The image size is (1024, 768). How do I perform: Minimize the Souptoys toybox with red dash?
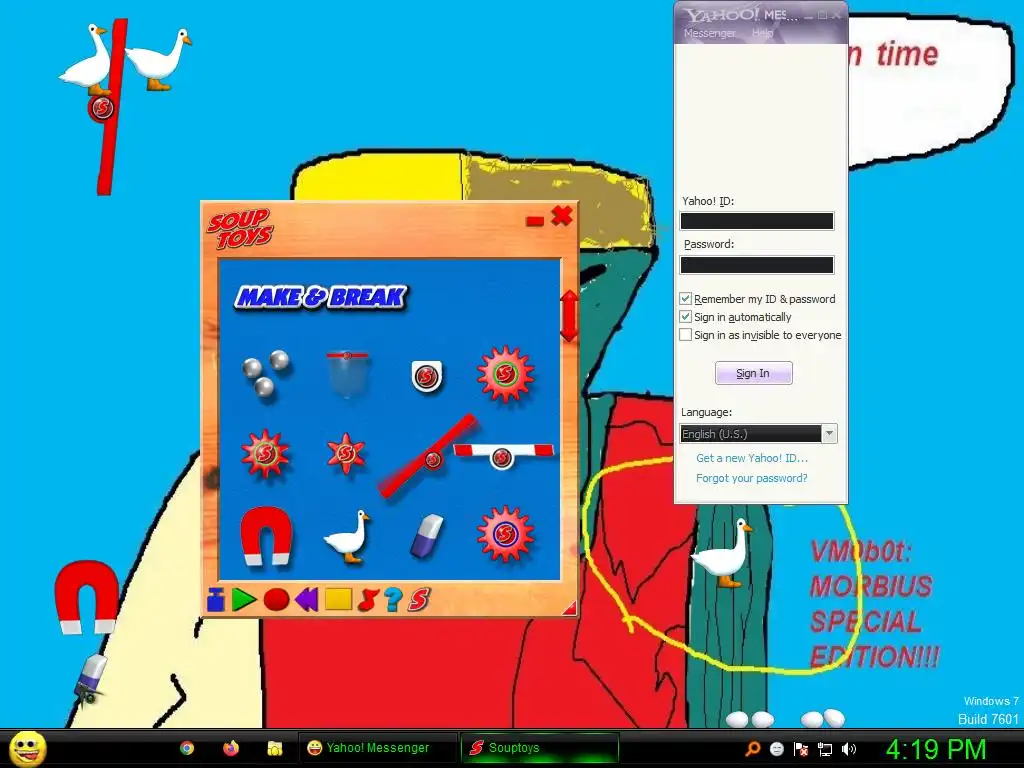click(x=535, y=221)
